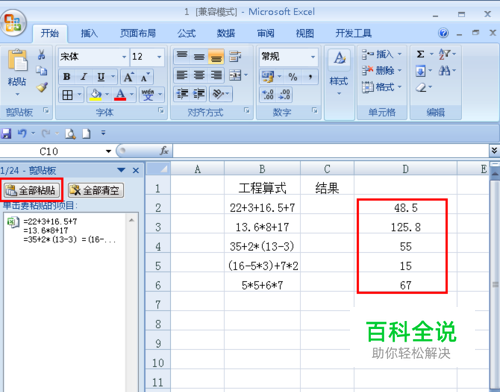Open Name Box dropdown arrow

pos(108,151)
